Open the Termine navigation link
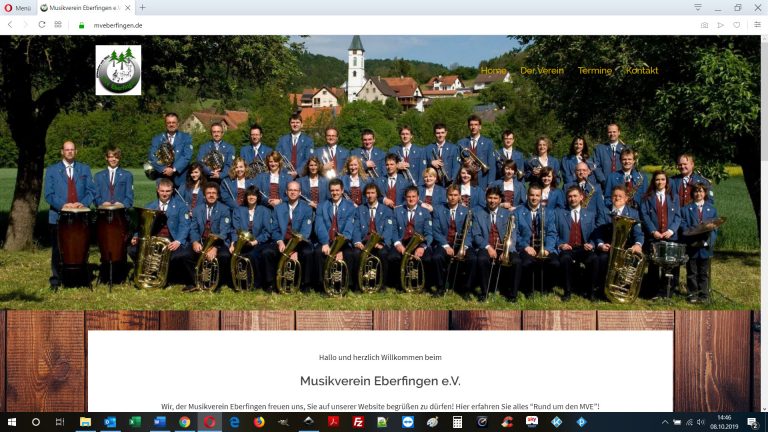This screenshot has width=768, height=432. [x=595, y=71]
